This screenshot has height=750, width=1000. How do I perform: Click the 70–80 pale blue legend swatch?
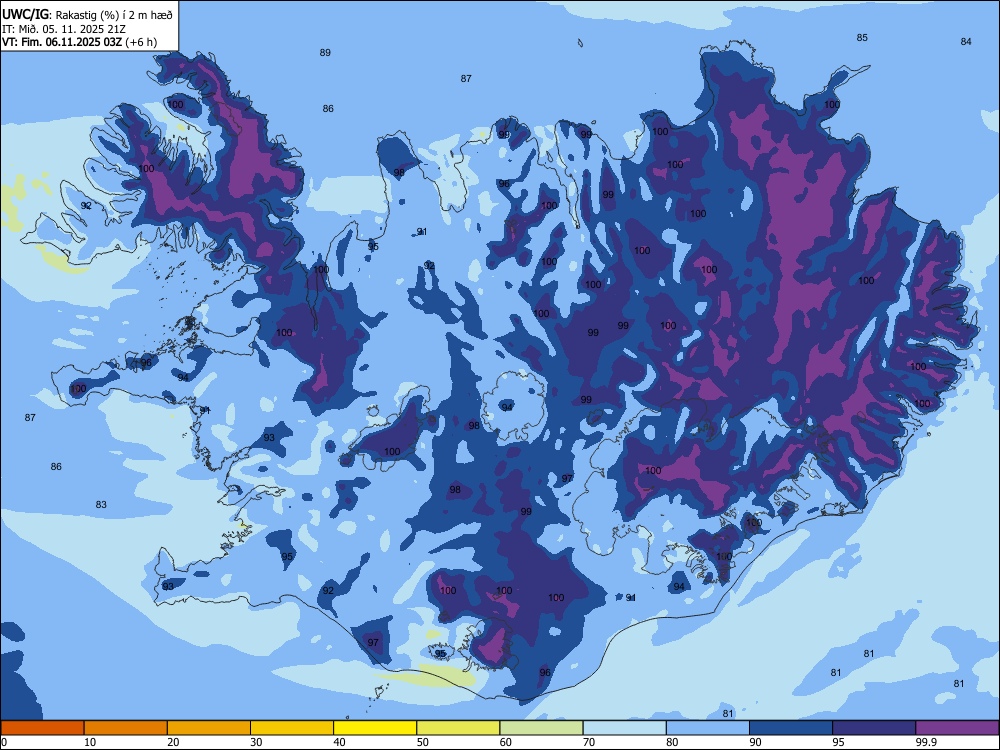[x=624, y=728]
